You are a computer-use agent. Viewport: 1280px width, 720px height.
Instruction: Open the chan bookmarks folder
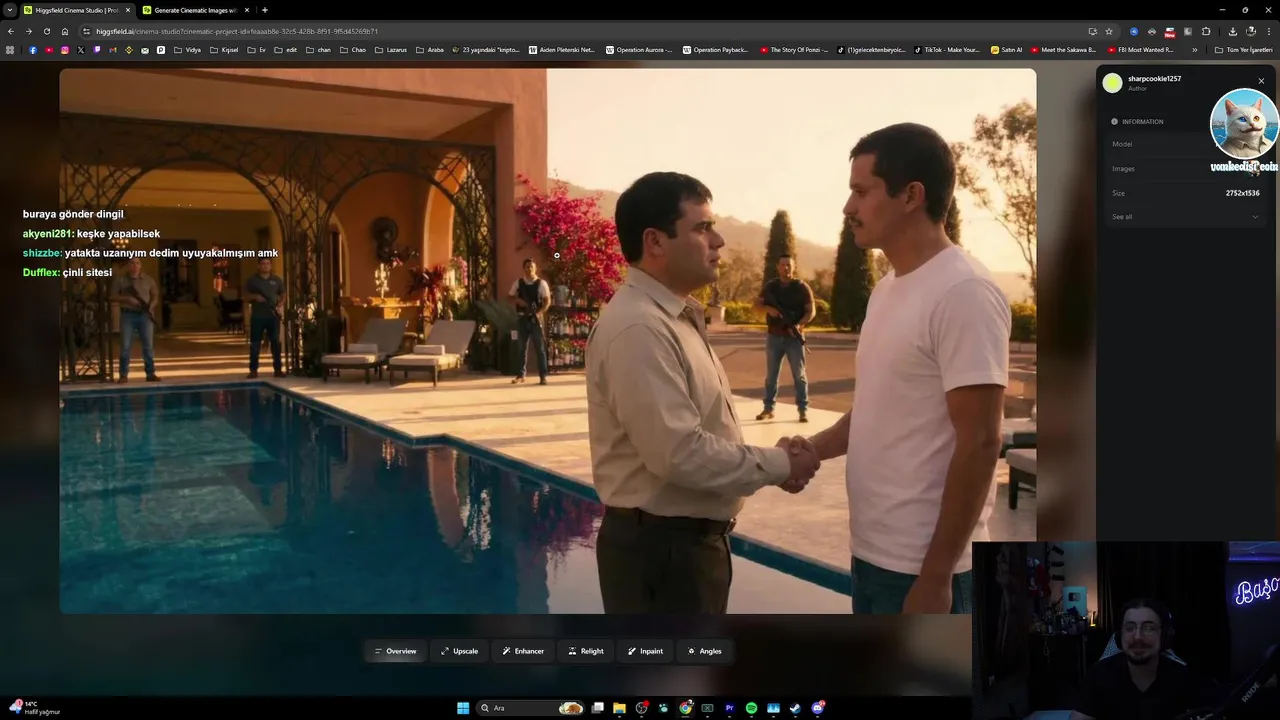pos(318,50)
